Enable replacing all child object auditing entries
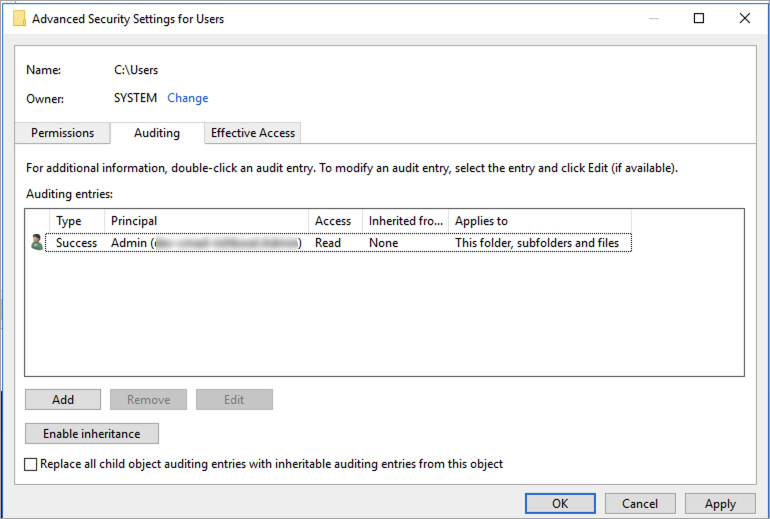The width and height of the screenshot is (770, 519). 31,464
